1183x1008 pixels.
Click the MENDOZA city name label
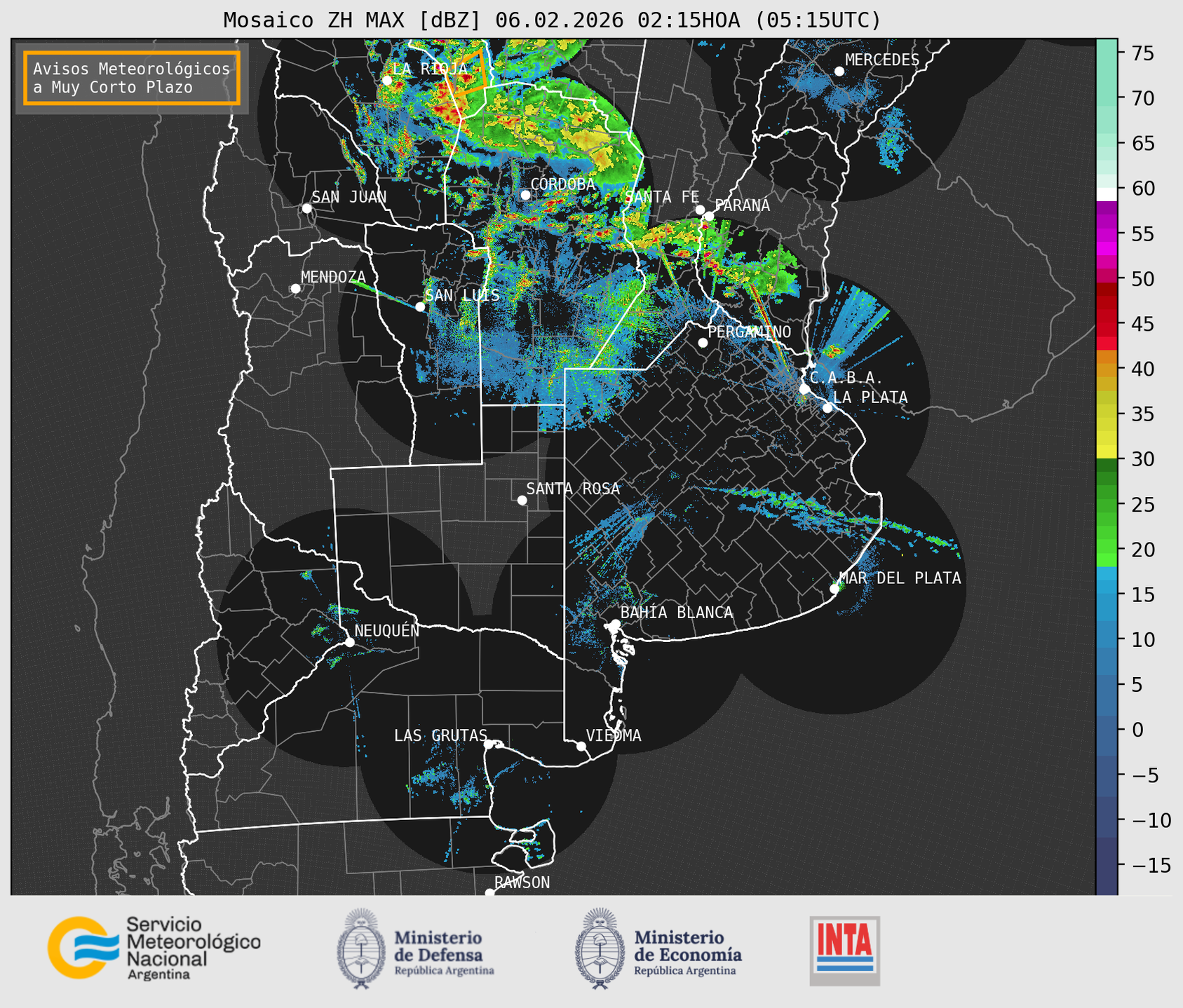[334, 277]
